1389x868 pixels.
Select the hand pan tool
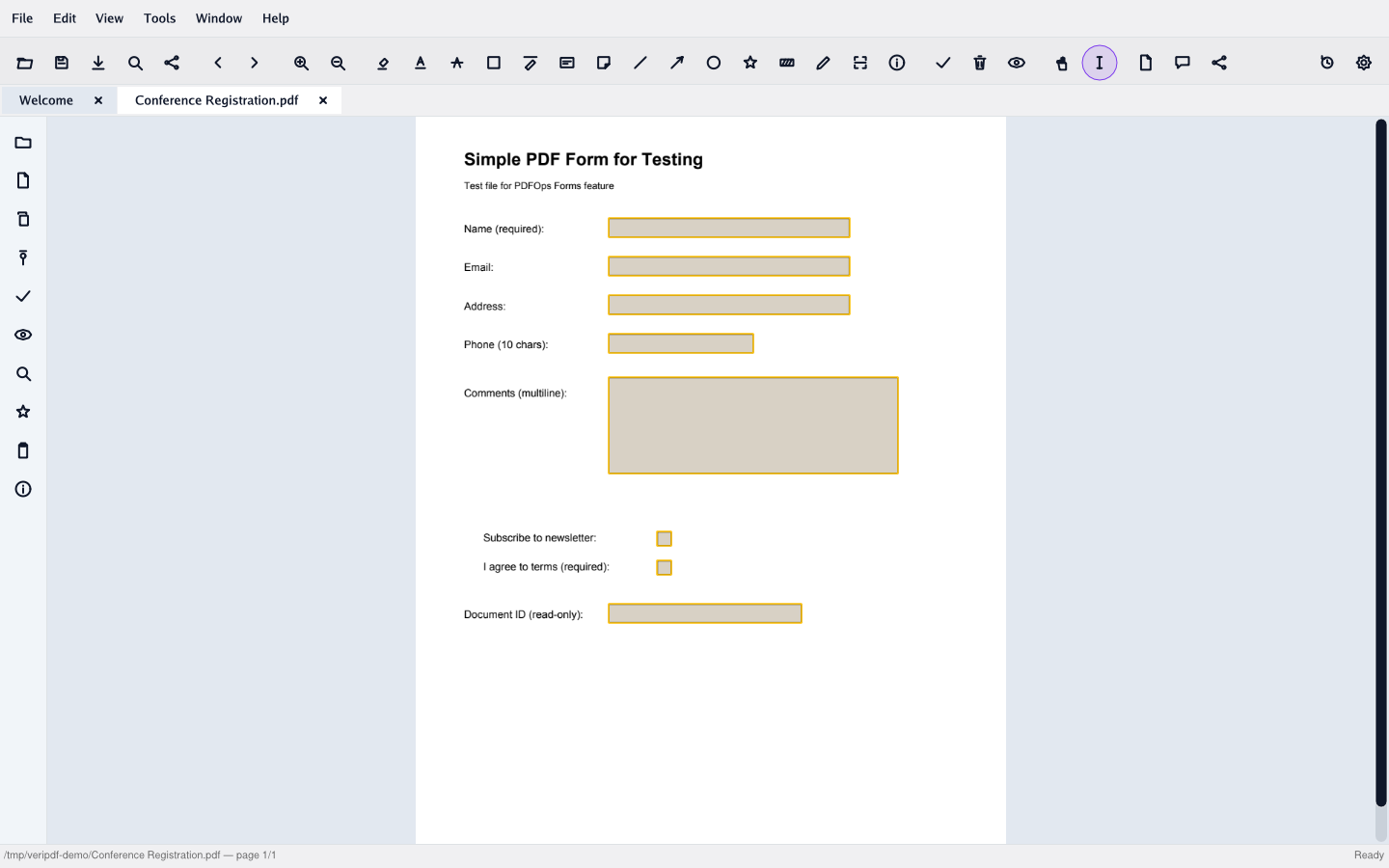click(1062, 63)
